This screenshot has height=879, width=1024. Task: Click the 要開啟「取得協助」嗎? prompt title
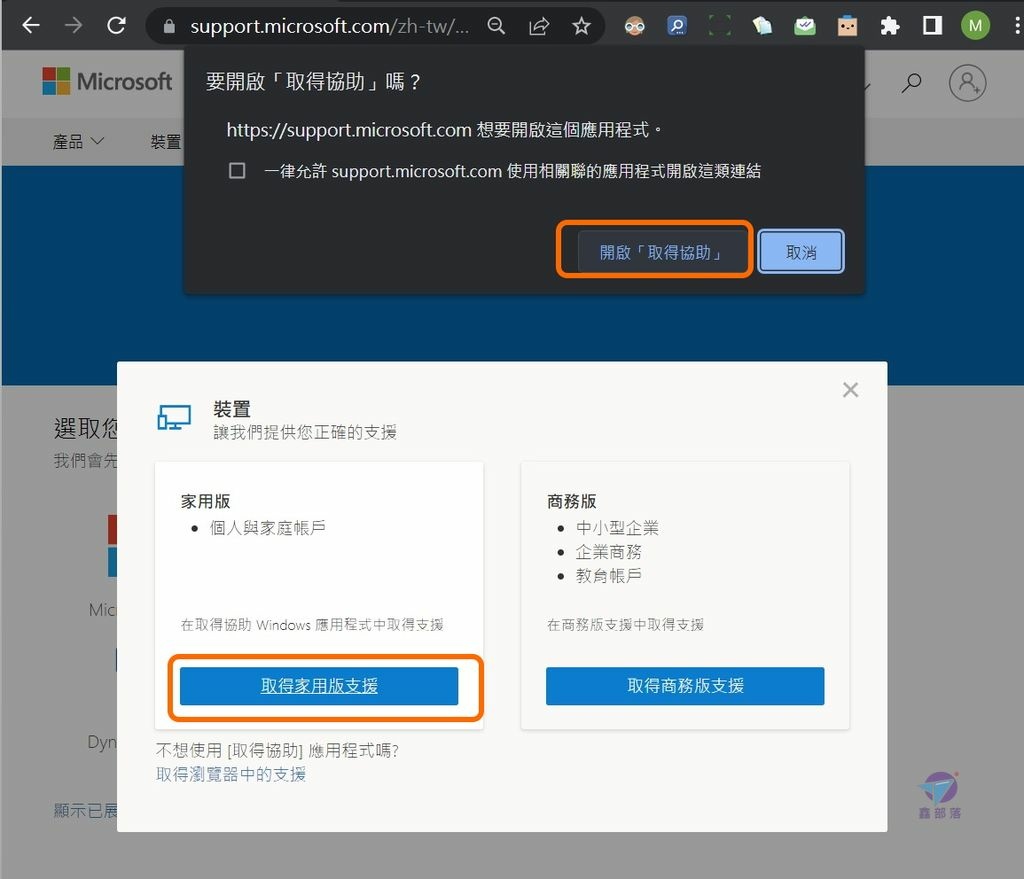coord(313,82)
